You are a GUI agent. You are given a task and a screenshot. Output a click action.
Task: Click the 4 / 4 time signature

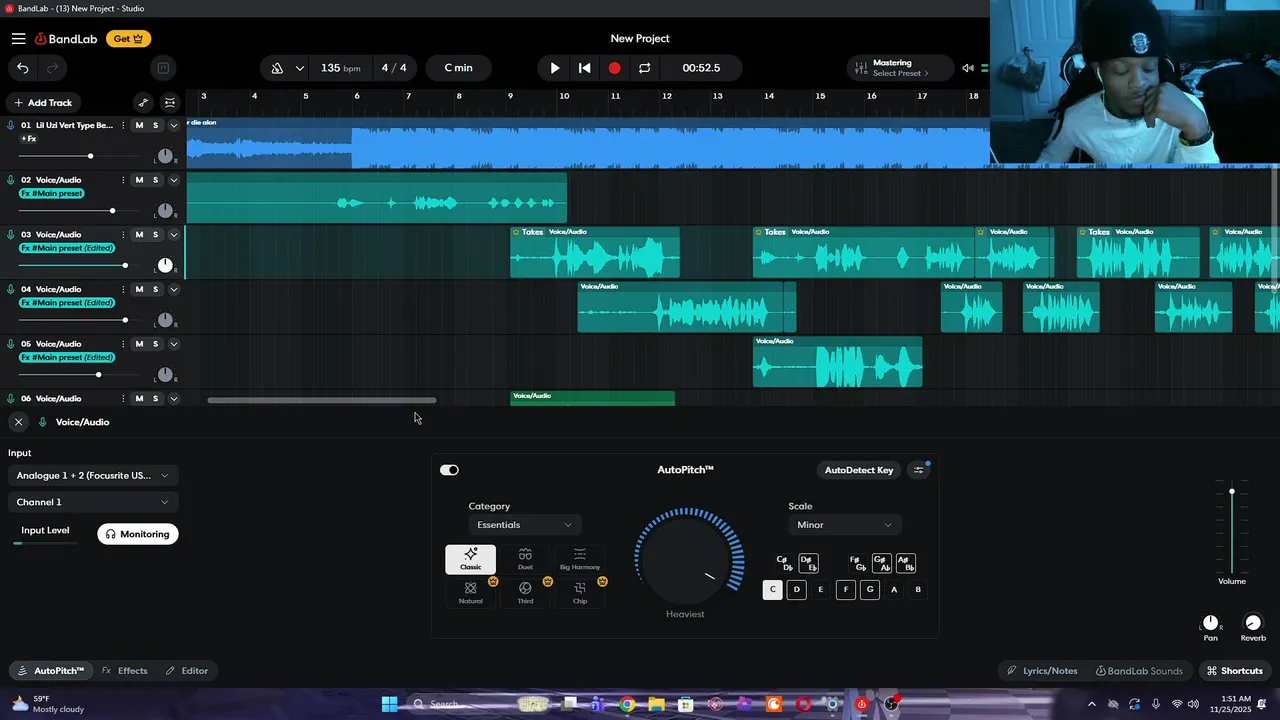tap(394, 68)
